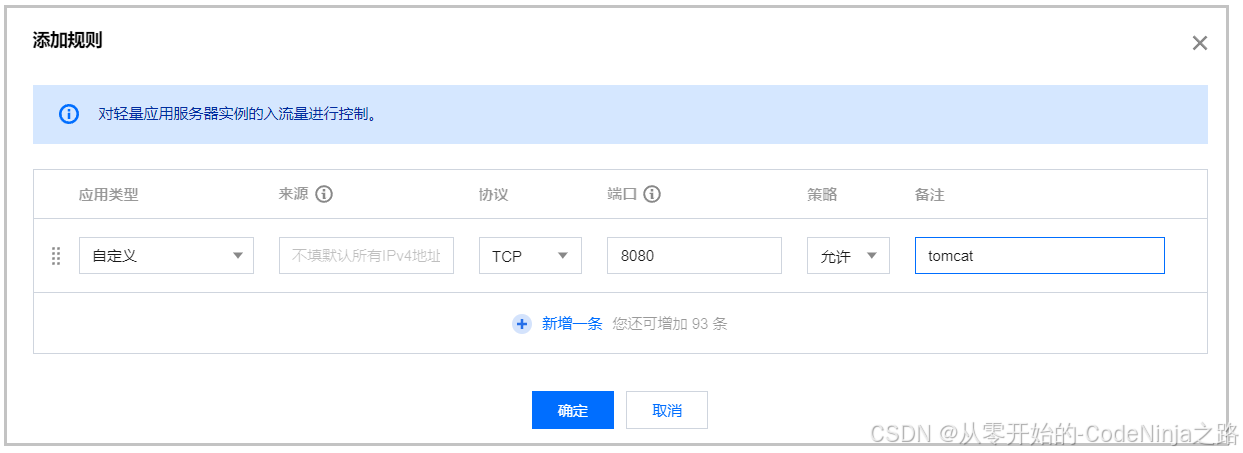Click the 应用类型 column header
The width and height of the screenshot is (1243, 453).
[108, 195]
